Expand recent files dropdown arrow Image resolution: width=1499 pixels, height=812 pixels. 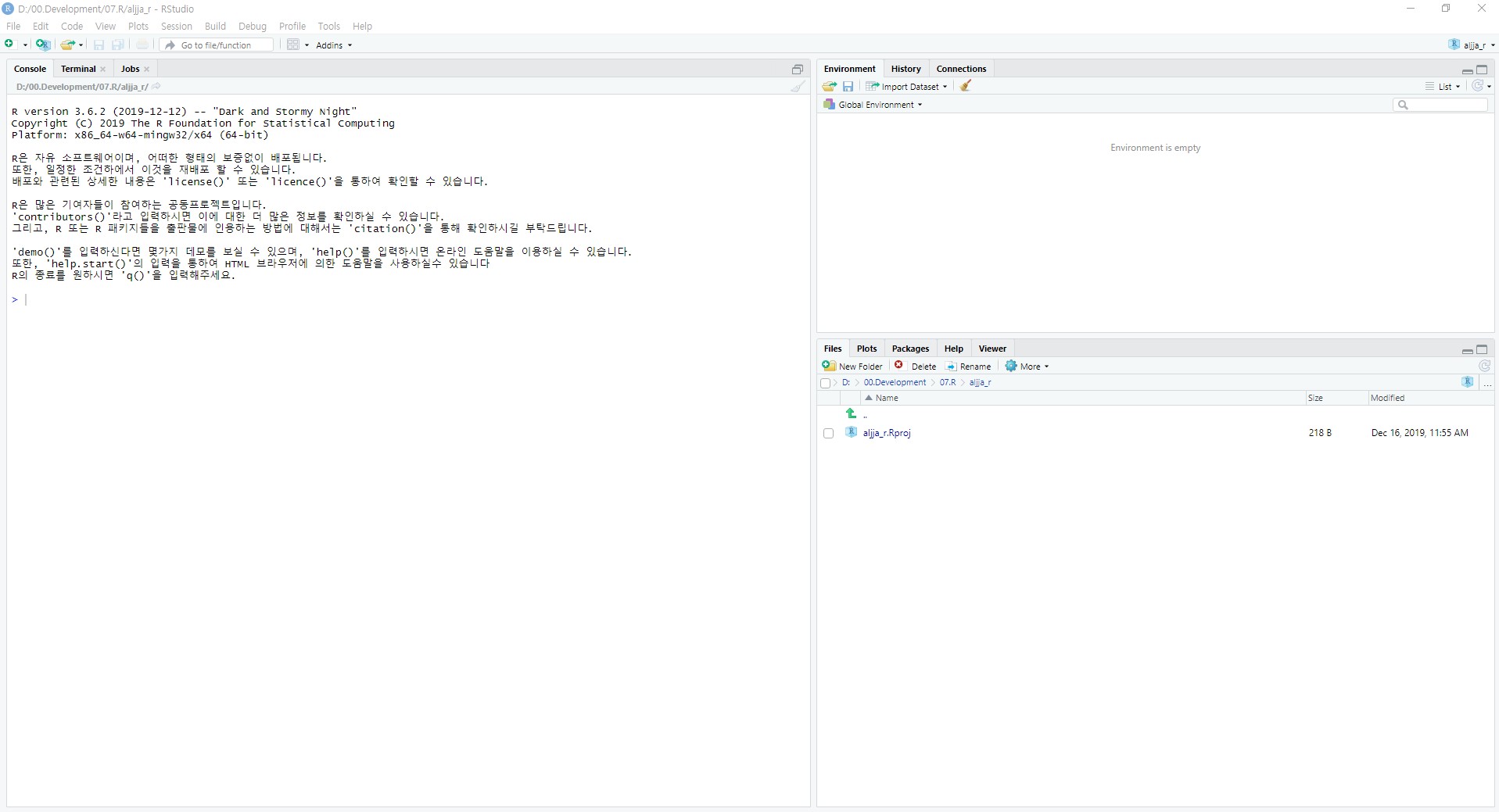click(x=81, y=45)
